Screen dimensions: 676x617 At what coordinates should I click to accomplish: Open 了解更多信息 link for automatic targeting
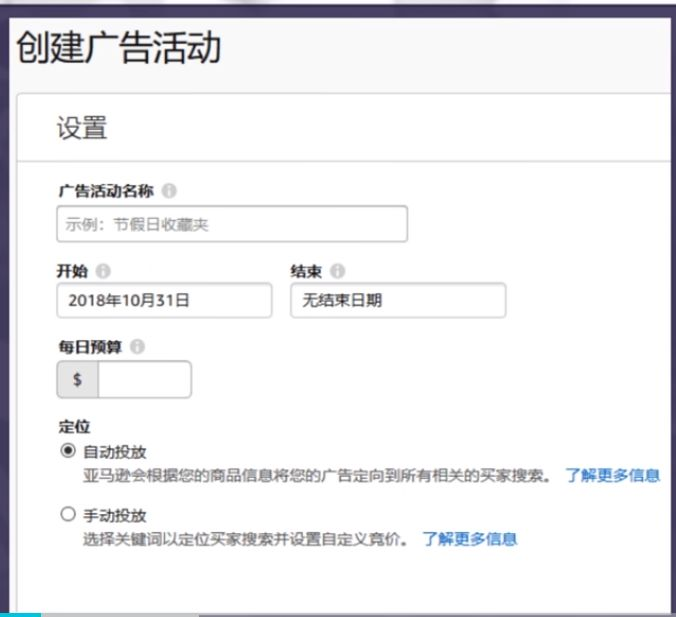pyautogui.click(x=613, y=475)
